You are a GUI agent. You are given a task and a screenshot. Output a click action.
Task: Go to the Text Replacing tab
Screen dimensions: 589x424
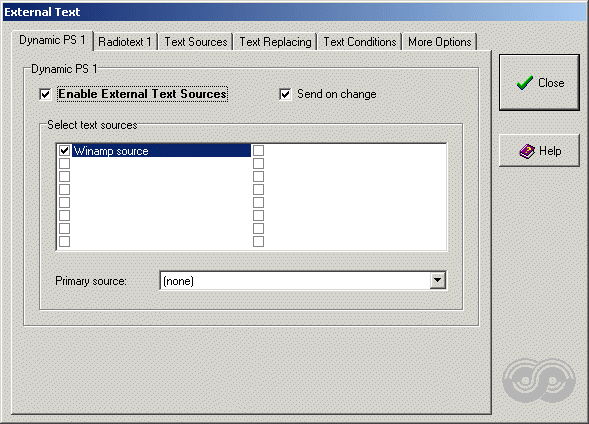click(275, 42)
